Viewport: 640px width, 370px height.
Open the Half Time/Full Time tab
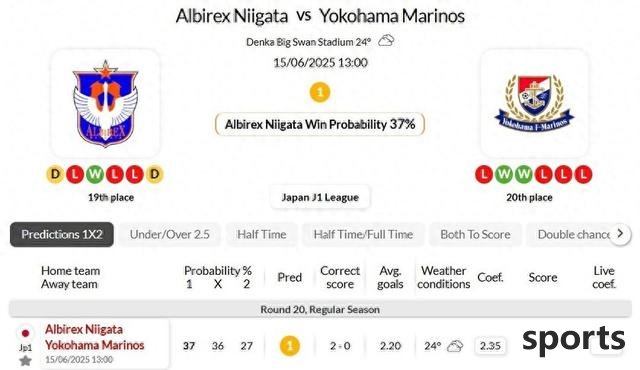[363, 235]
